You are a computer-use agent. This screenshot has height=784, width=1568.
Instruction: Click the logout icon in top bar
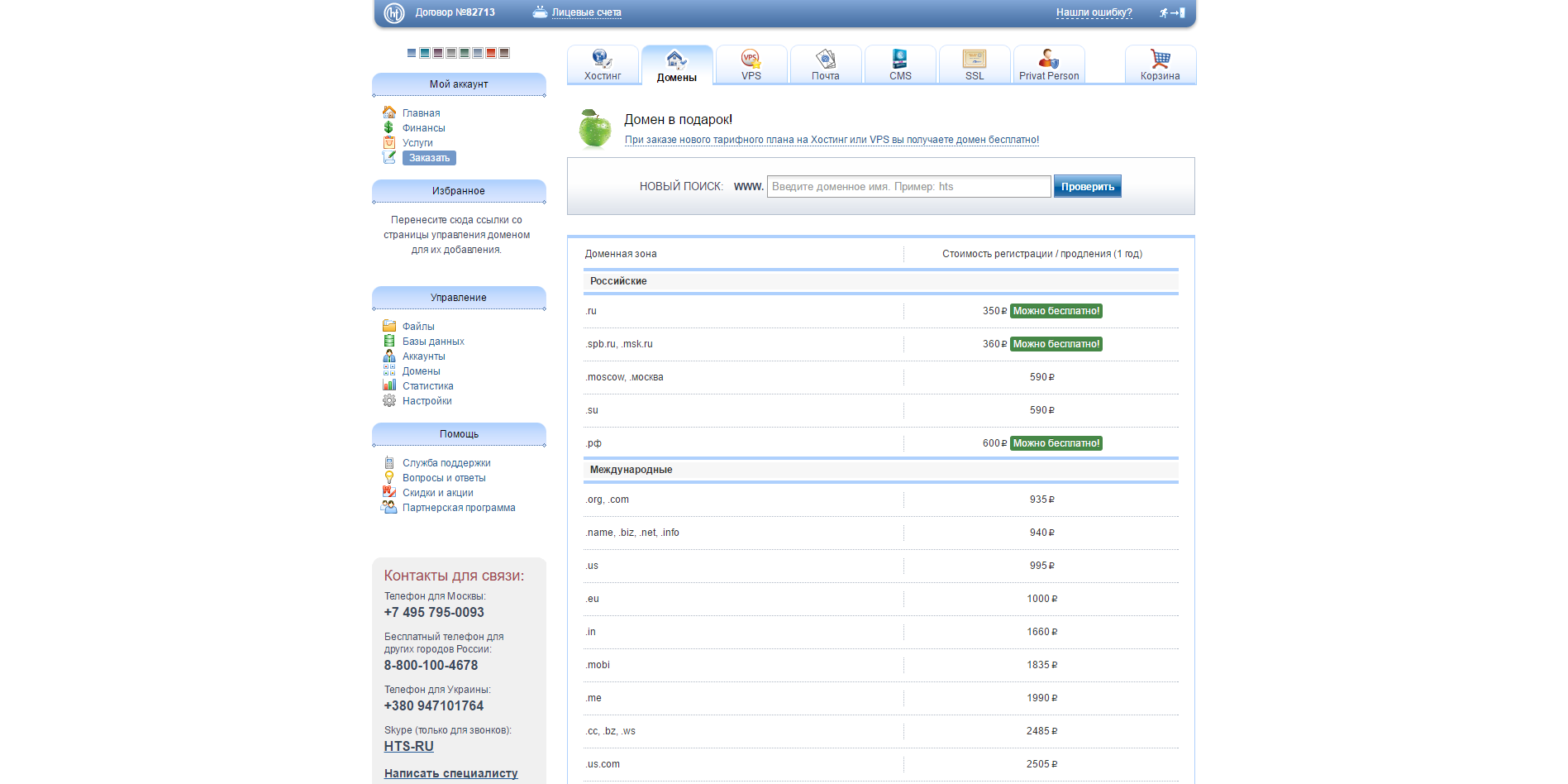click(1172, 12)
